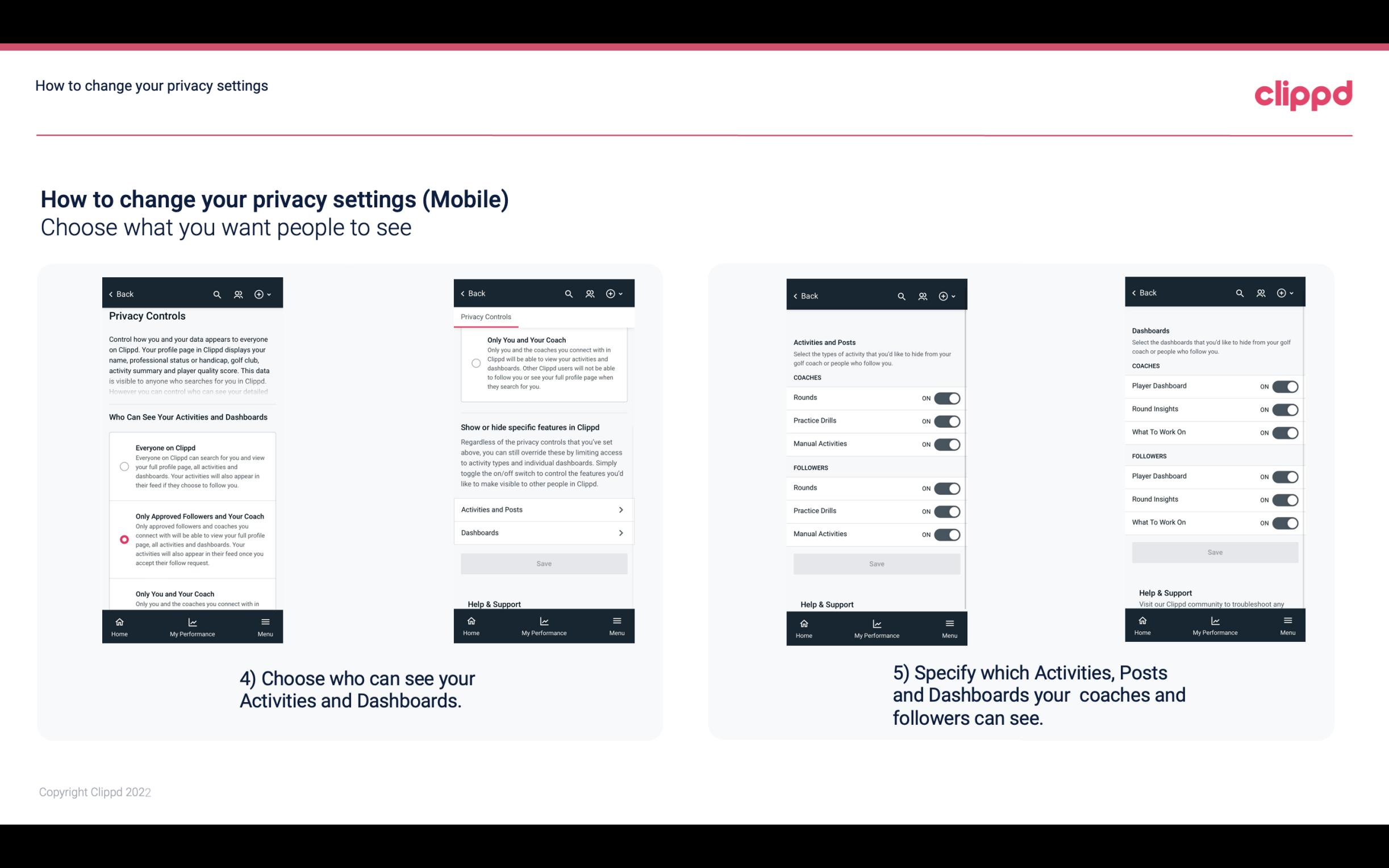Click the Clippd logo top right corner
The width and height of the screenshot is (1389, 868).
coord(1303,93)
